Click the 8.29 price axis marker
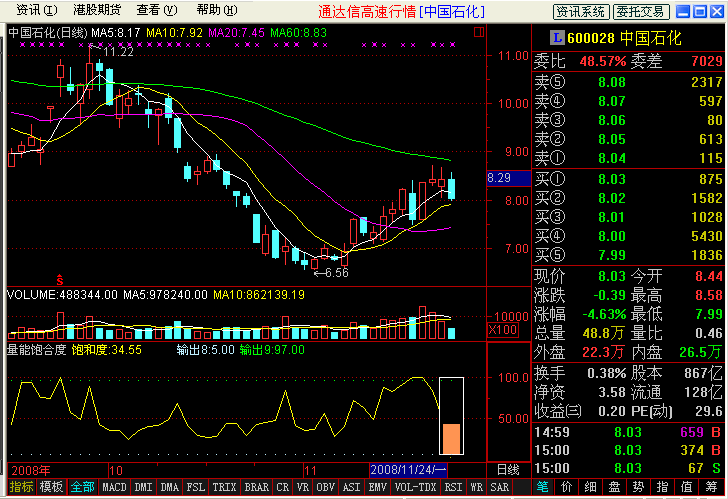The height and width of the screenshot is (499, 728). click(508, 178)
